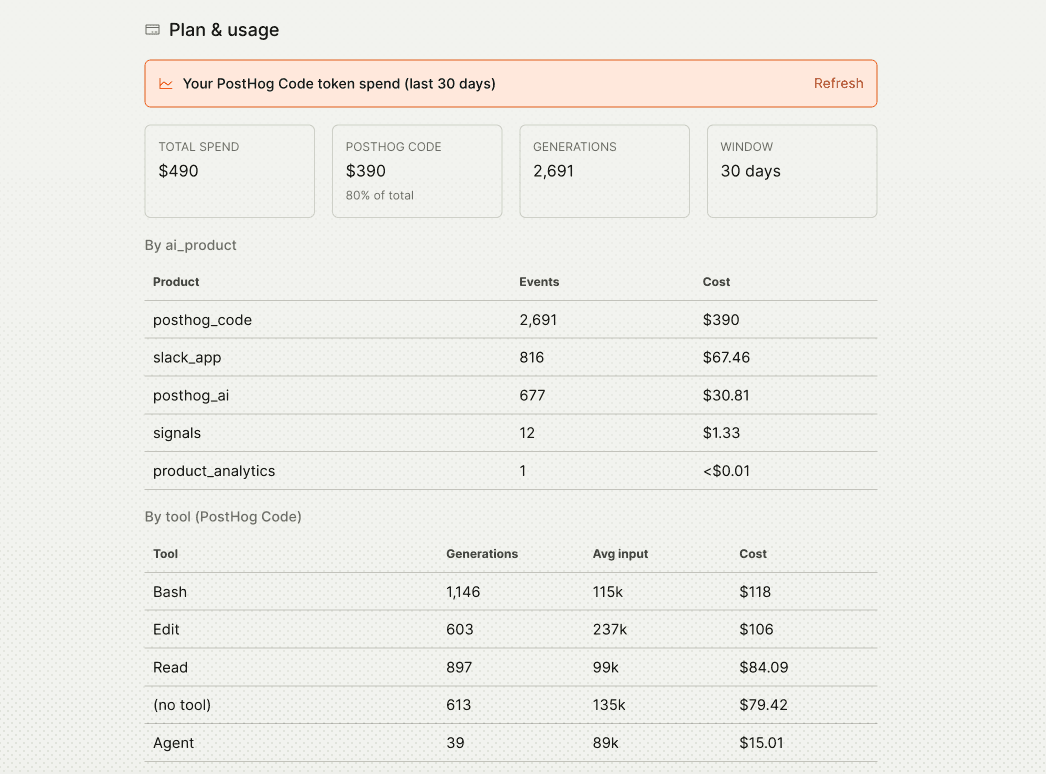
Task: Click the Bash tool row name
Action: point(170,592)
